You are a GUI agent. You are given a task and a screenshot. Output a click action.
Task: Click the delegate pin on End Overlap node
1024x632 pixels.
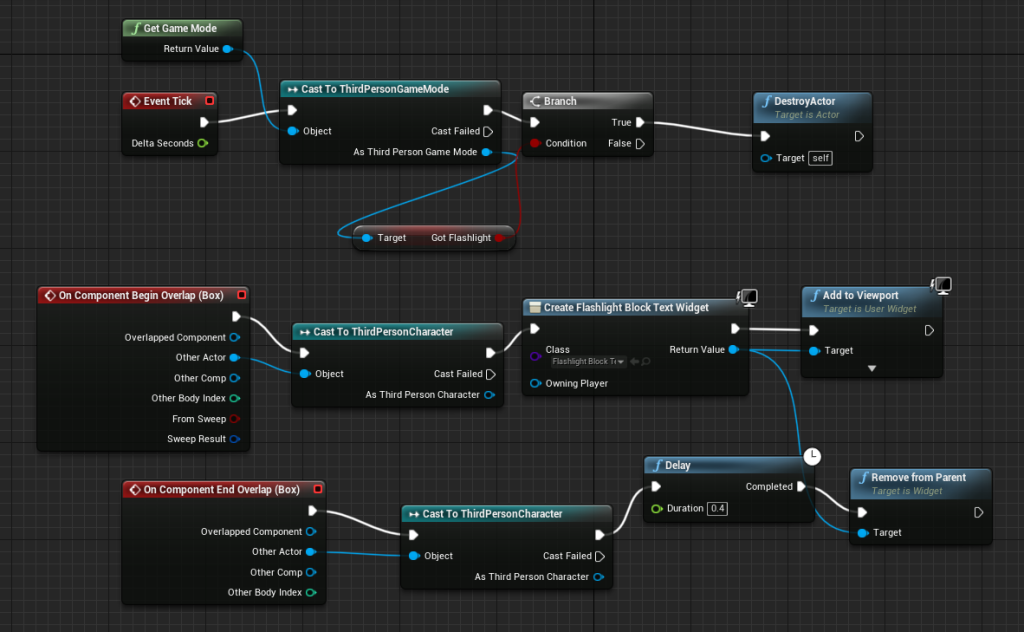pyautogui.click(x=318, y=489)
